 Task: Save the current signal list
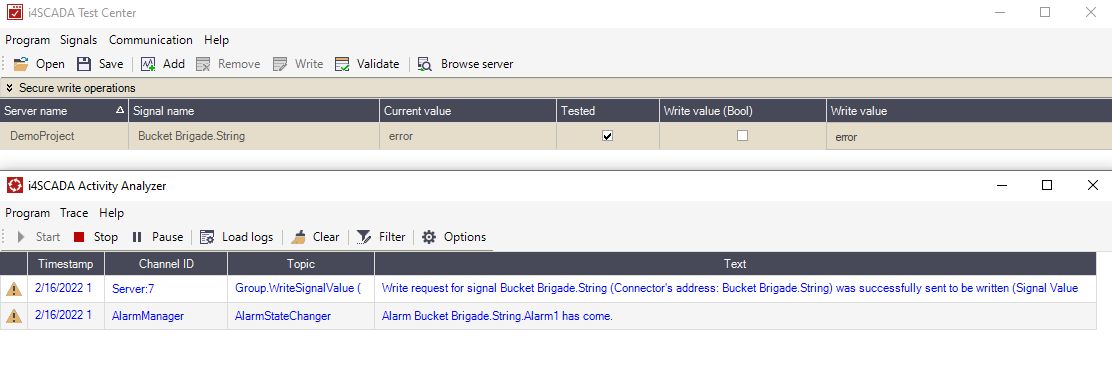100,64
